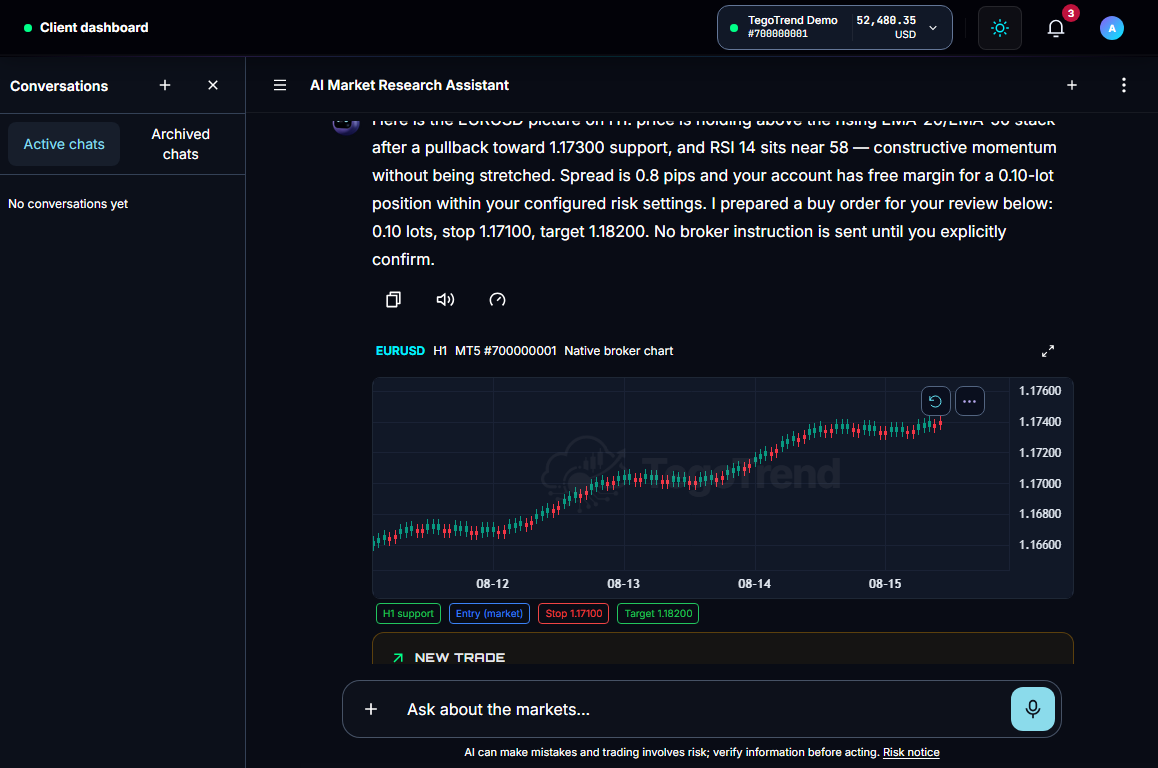
Task: Copy the assistant message text
Action: [x=394, y=299]
